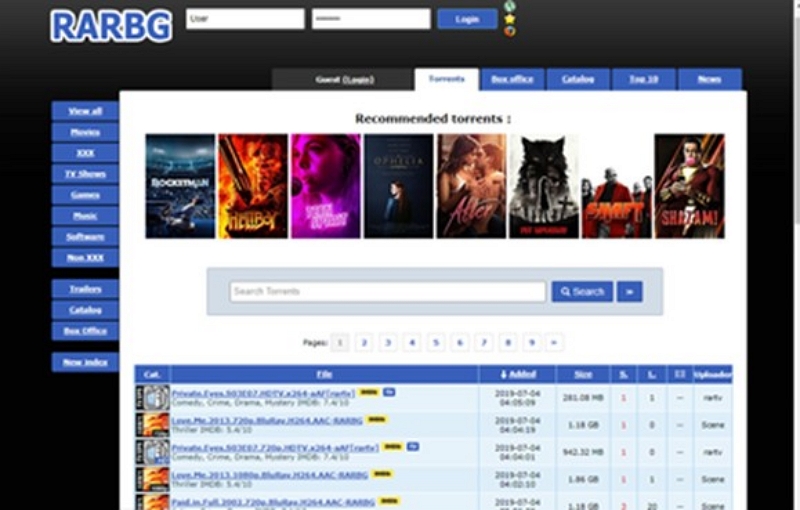Open the Private.Eyes.S03E07.HDTV.x264 torrent link
This screenshot has width=800, height=510.
point(263,393)
